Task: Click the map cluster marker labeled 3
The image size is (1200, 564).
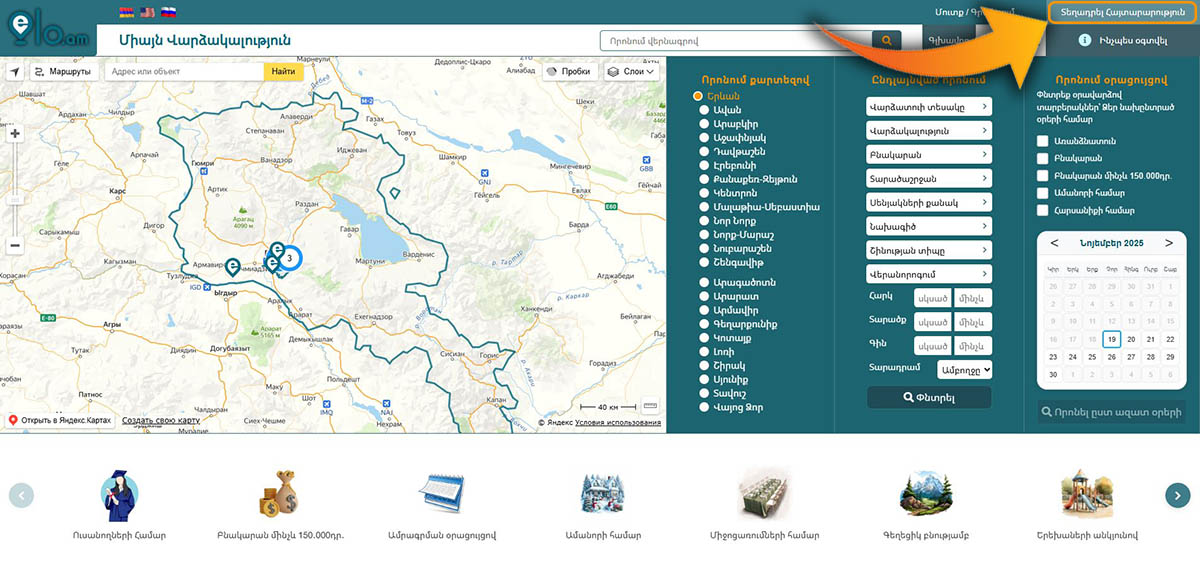Action: [289, 258]
